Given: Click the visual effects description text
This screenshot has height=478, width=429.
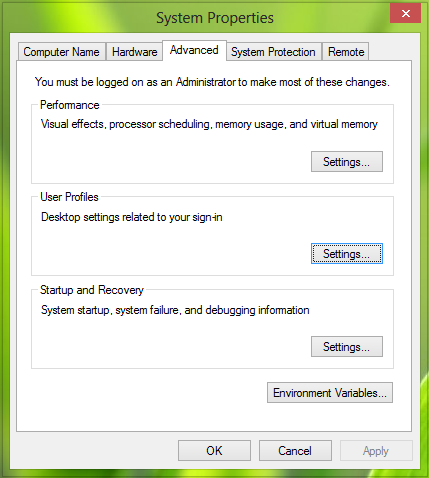Looking at the screenshot, I should 209,124.
